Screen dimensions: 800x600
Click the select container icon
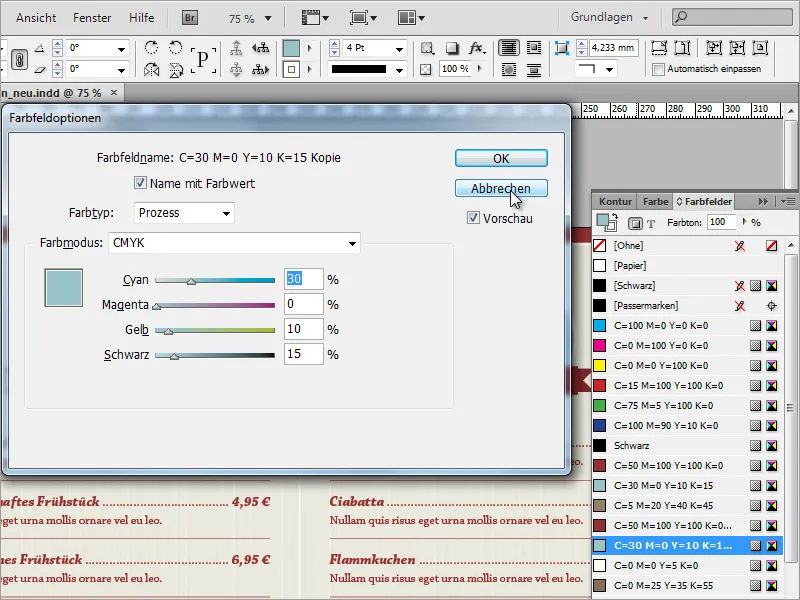[236, 48]
